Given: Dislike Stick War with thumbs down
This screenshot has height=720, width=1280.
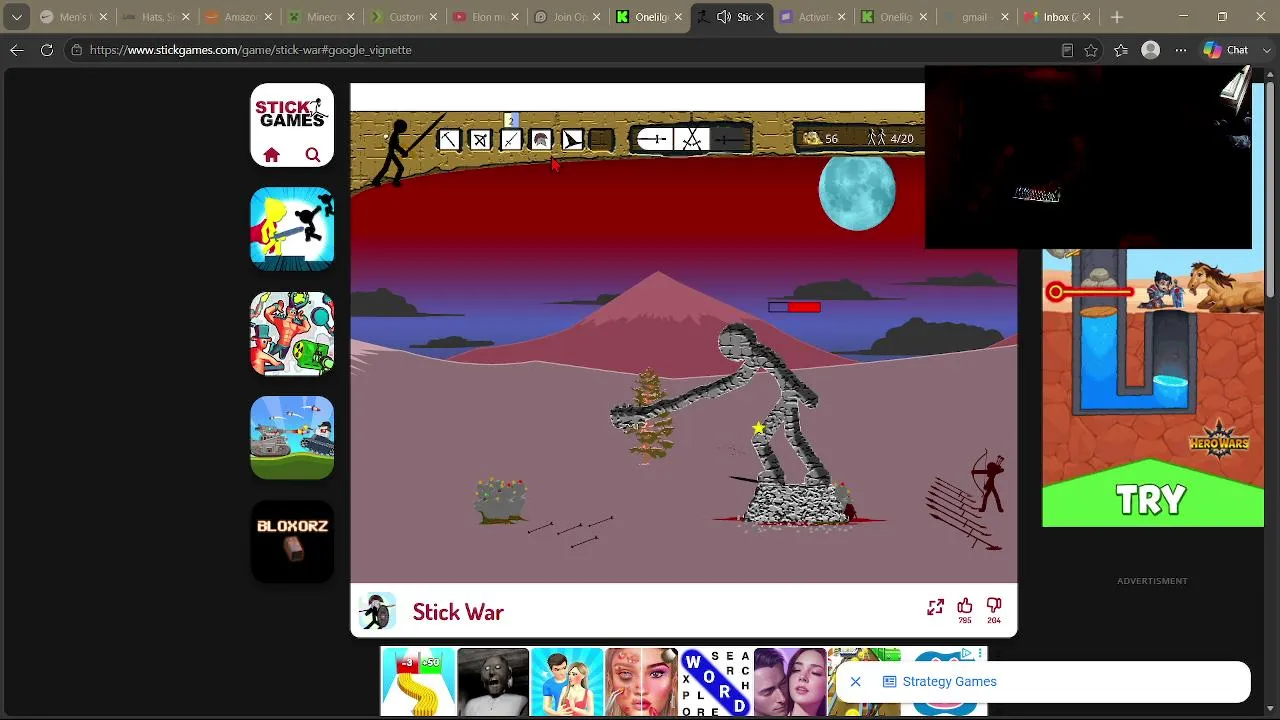Looking at the screenshot, I should click(x=994, y=607).
